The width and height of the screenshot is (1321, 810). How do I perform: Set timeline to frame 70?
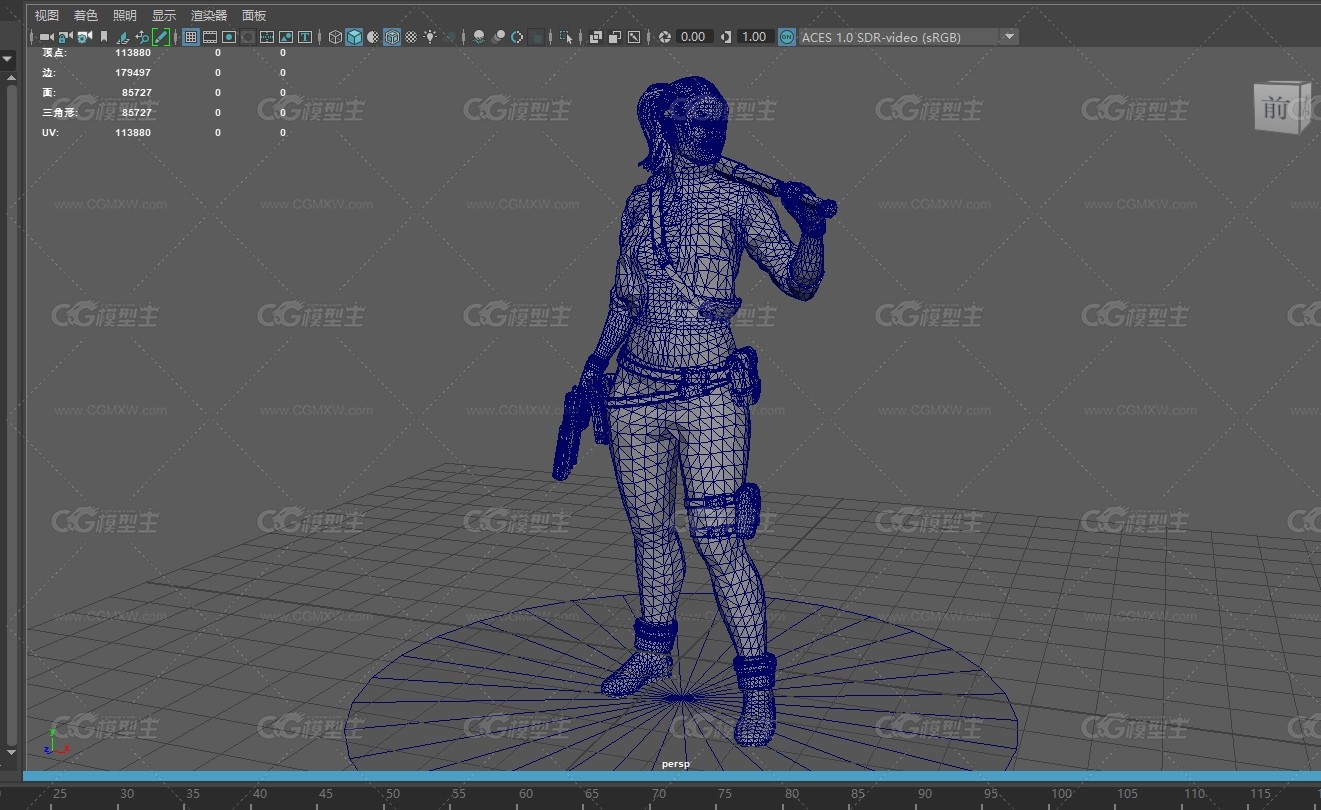tap(659, 794)
